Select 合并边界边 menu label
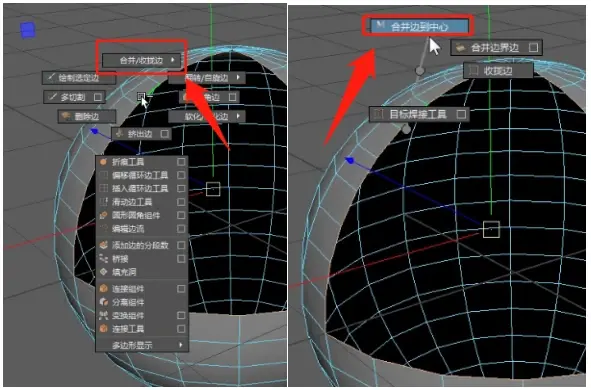Screen dimensions: 591x390 pos(495,47)
